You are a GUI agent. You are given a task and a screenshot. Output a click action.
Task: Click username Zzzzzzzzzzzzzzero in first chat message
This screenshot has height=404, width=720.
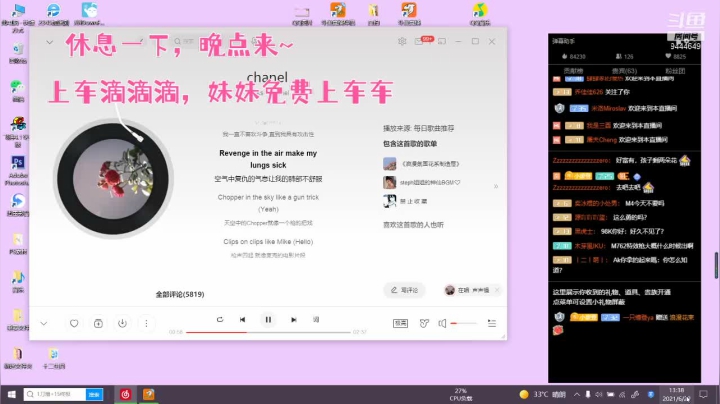(581, 160)
